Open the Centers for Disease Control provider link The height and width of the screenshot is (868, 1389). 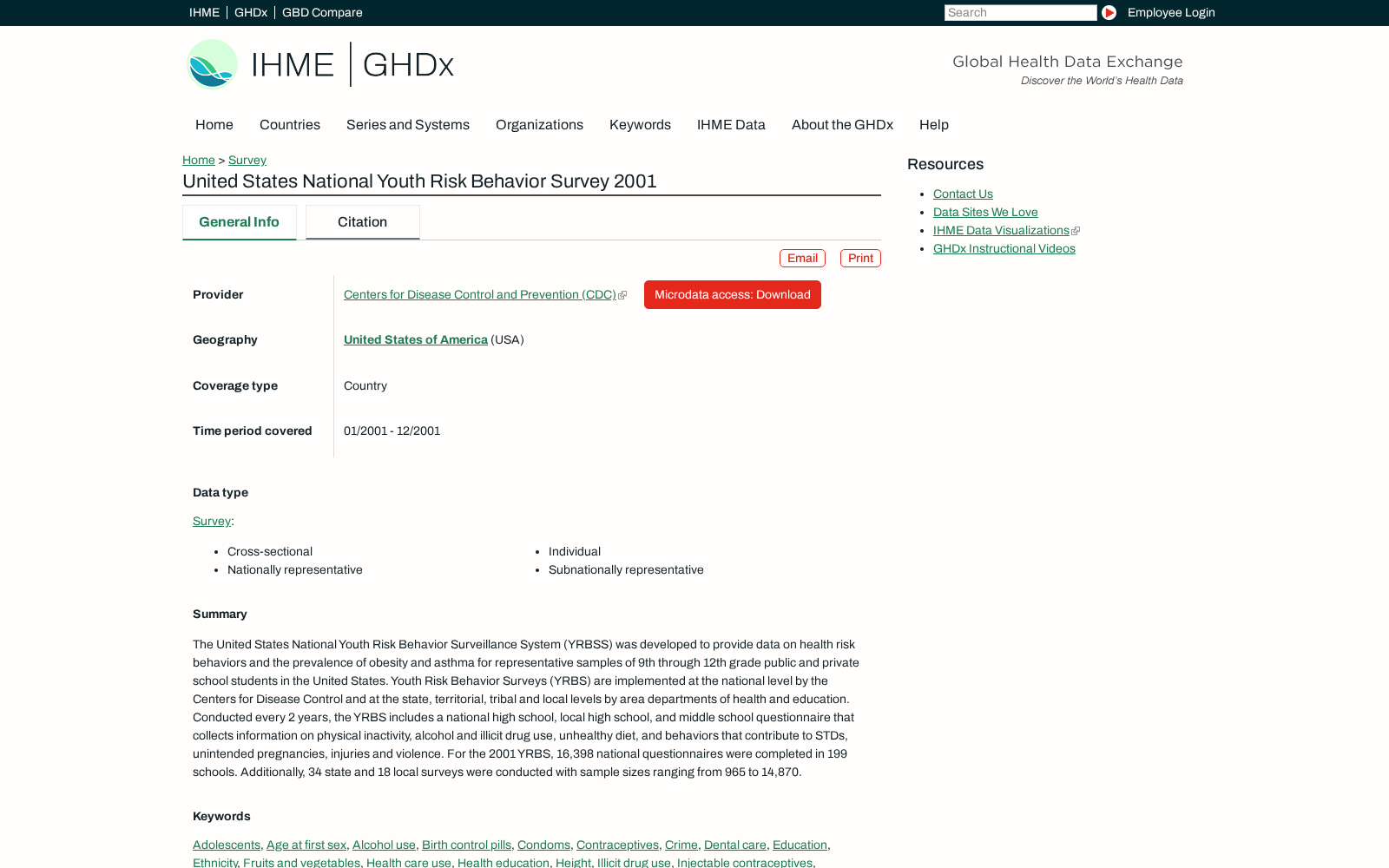pos(480,295)
